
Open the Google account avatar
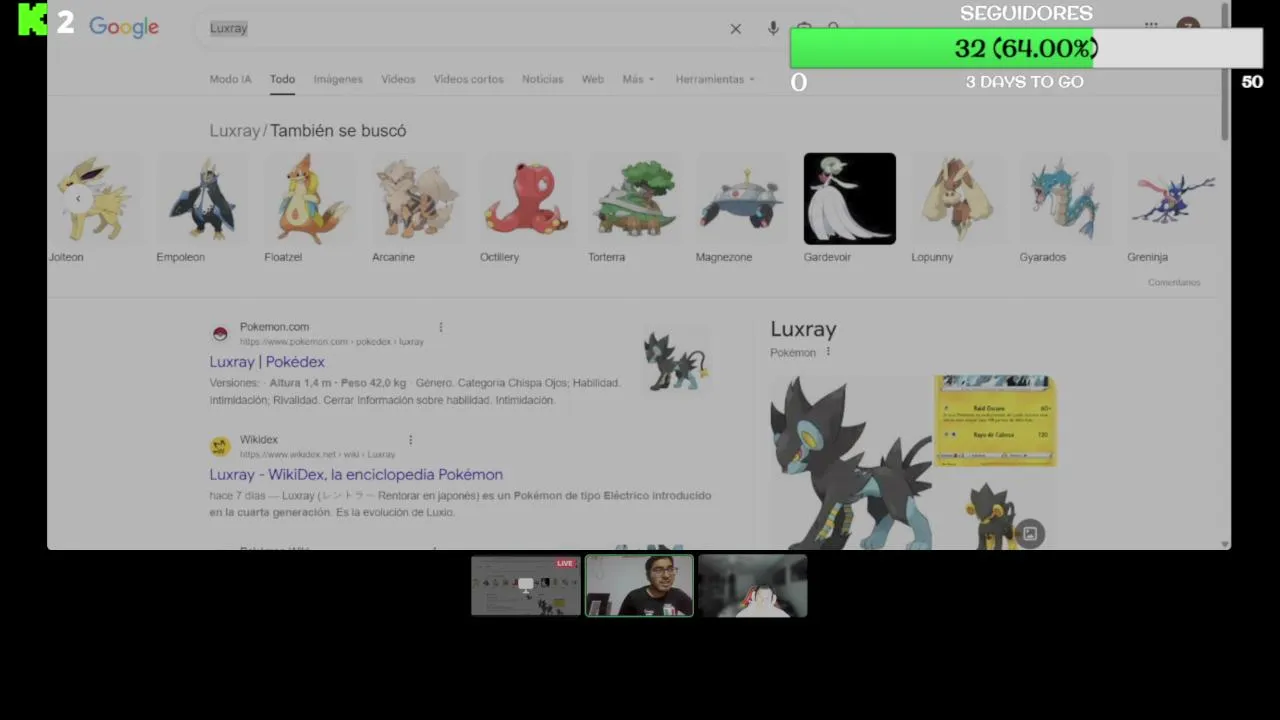[x=1187, y=28]
